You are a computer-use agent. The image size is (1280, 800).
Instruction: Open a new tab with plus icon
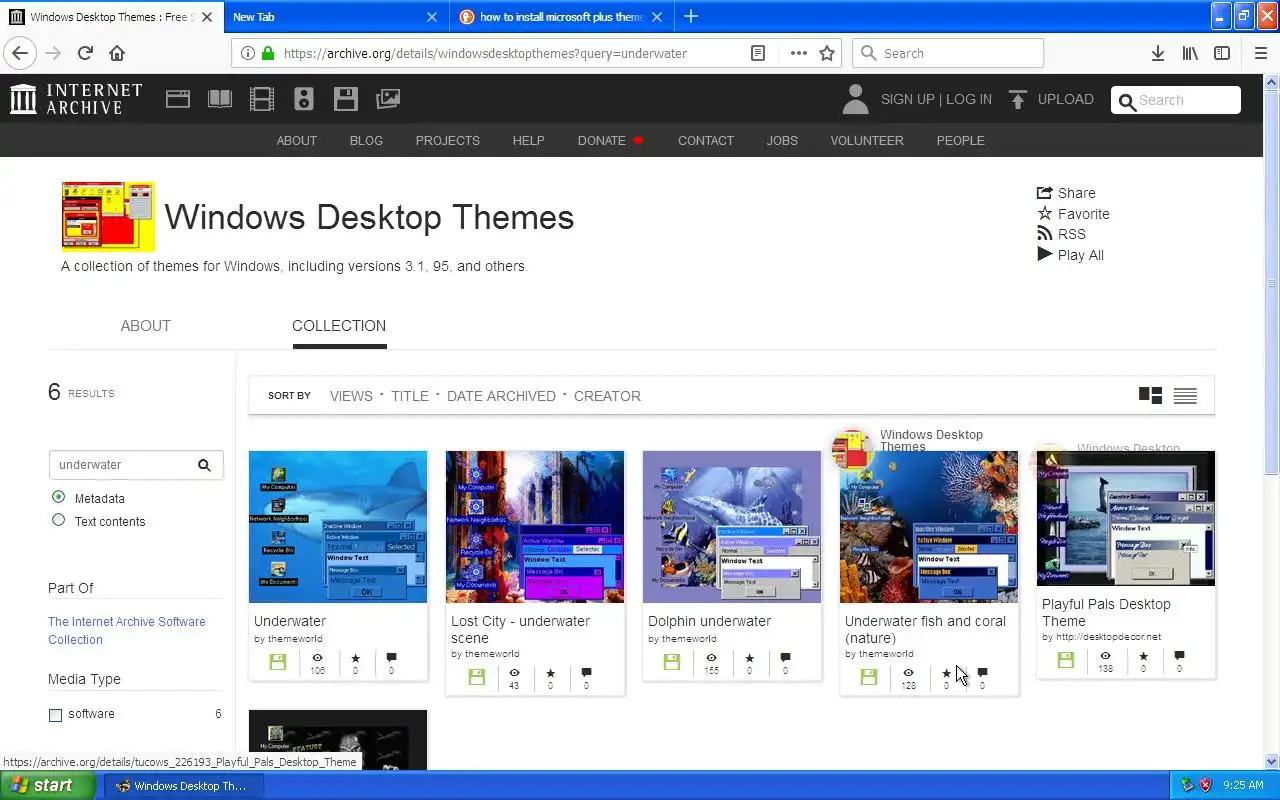(691, 16)
